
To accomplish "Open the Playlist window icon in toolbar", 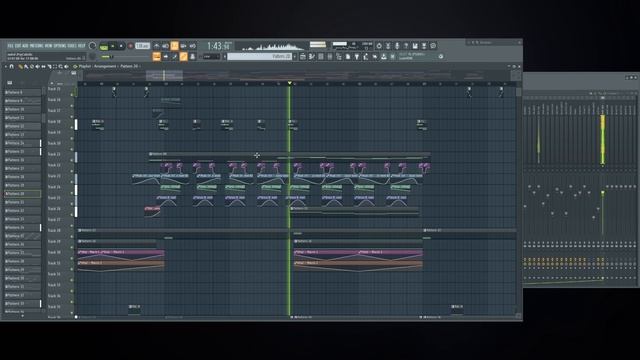I will (x=302, y=57).
